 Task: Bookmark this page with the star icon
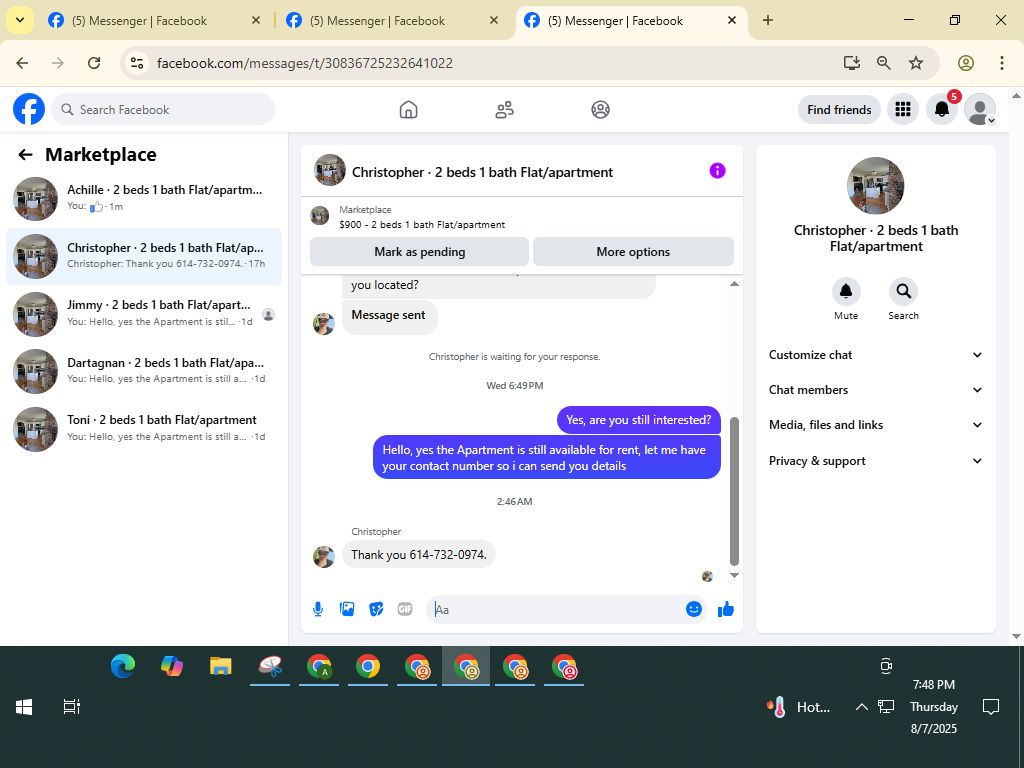coord(916,63)
